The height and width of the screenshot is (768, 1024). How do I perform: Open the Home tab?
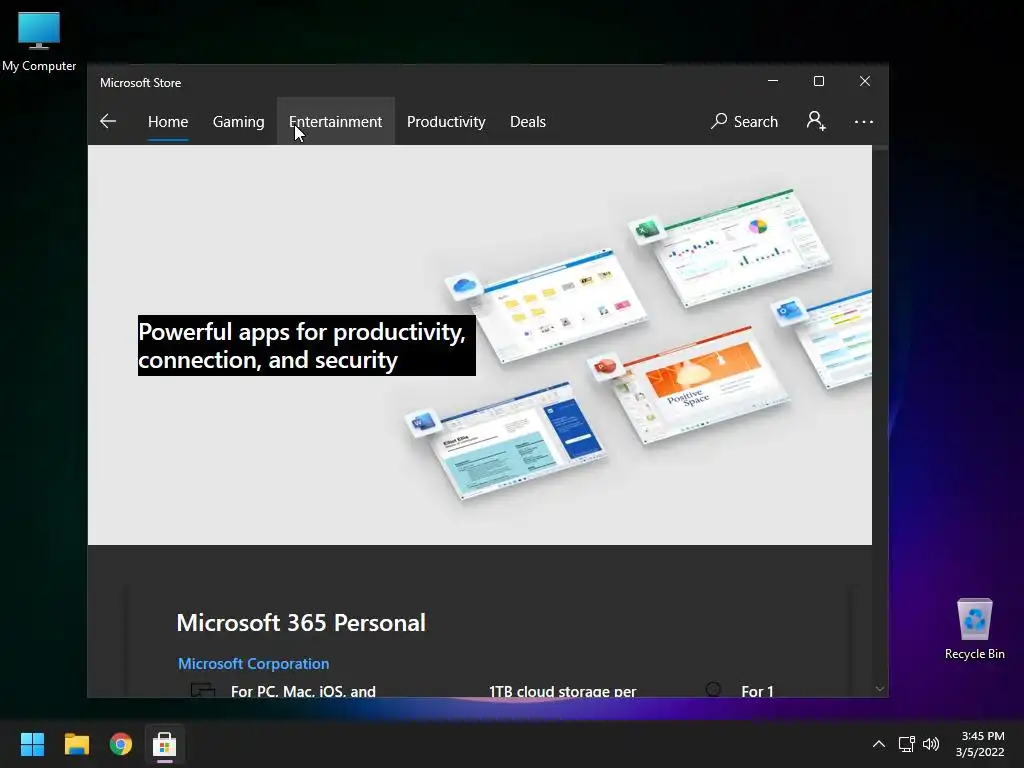[x=168, y=121]
